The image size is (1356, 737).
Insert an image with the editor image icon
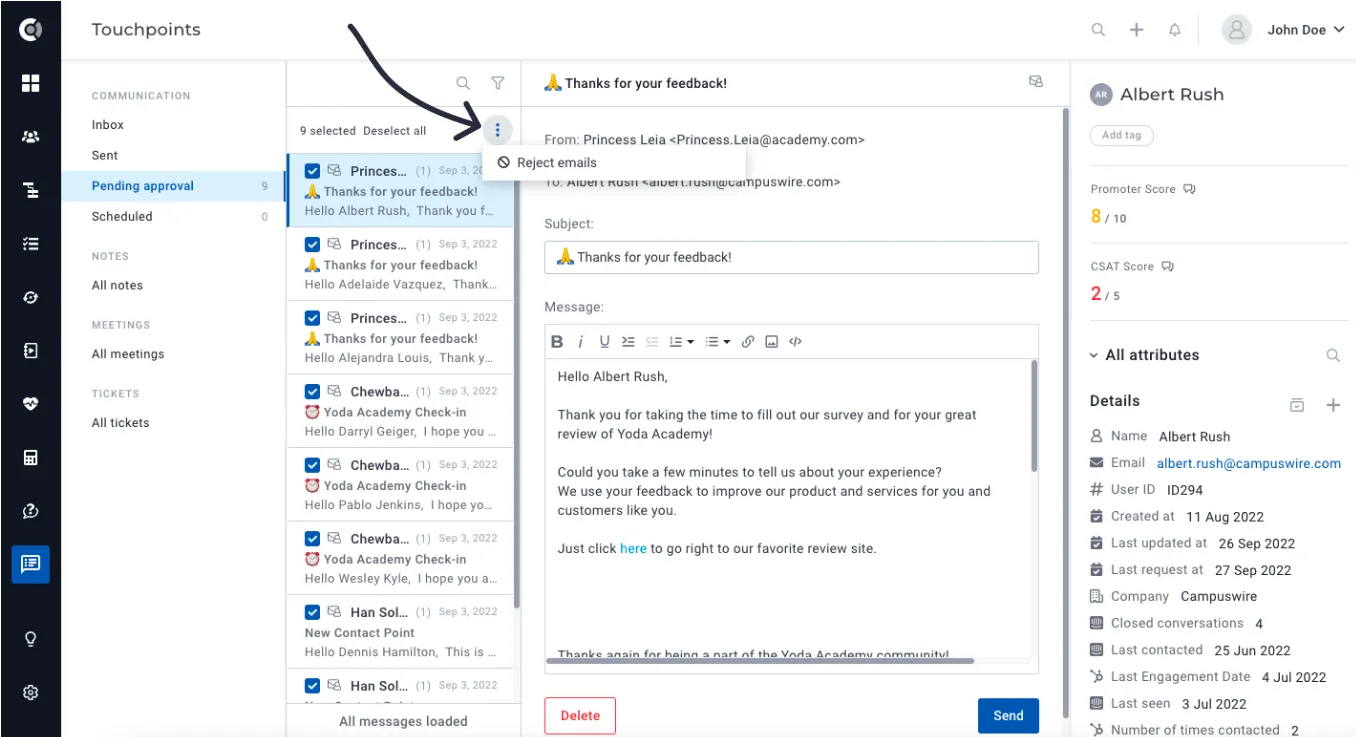(771, 342)
